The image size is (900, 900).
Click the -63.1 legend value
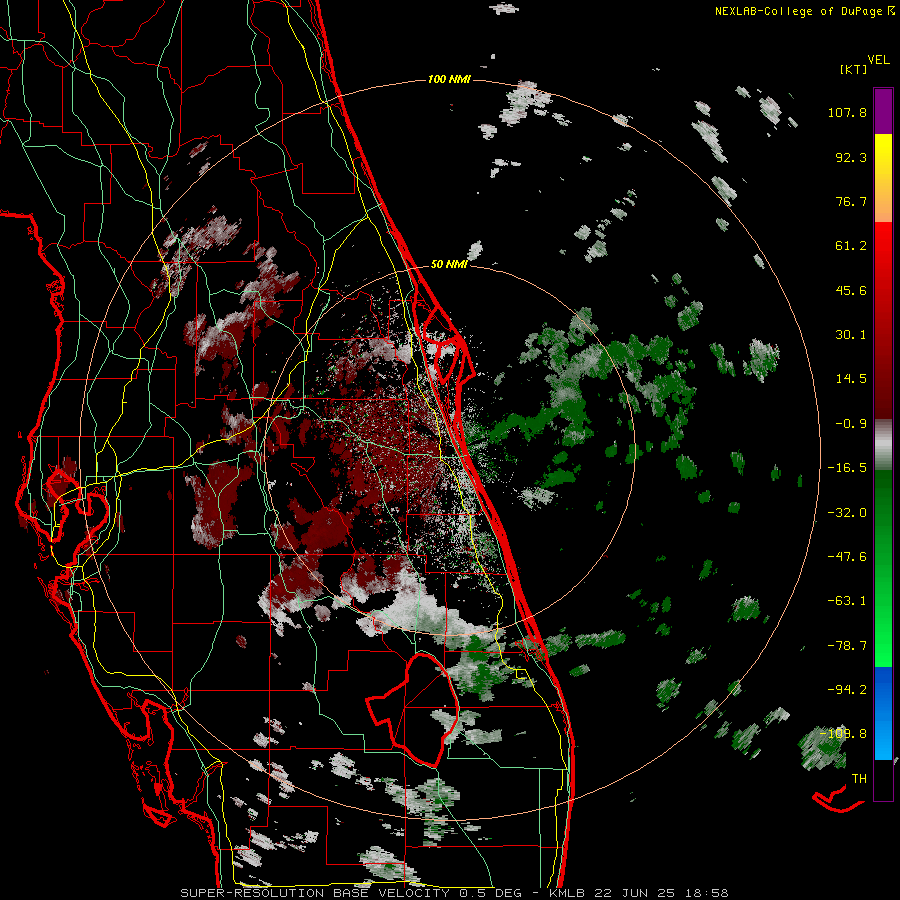tap(847, 601)
